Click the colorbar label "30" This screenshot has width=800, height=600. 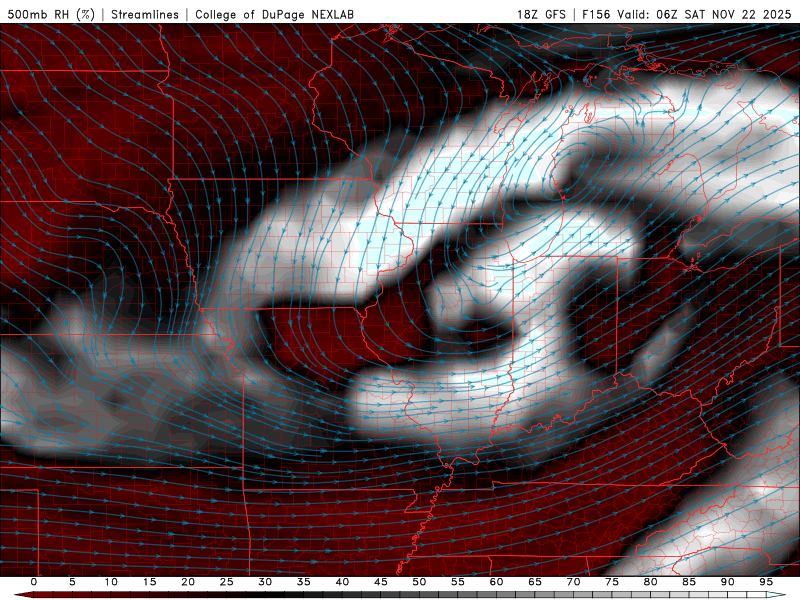[x=265, y=582]
